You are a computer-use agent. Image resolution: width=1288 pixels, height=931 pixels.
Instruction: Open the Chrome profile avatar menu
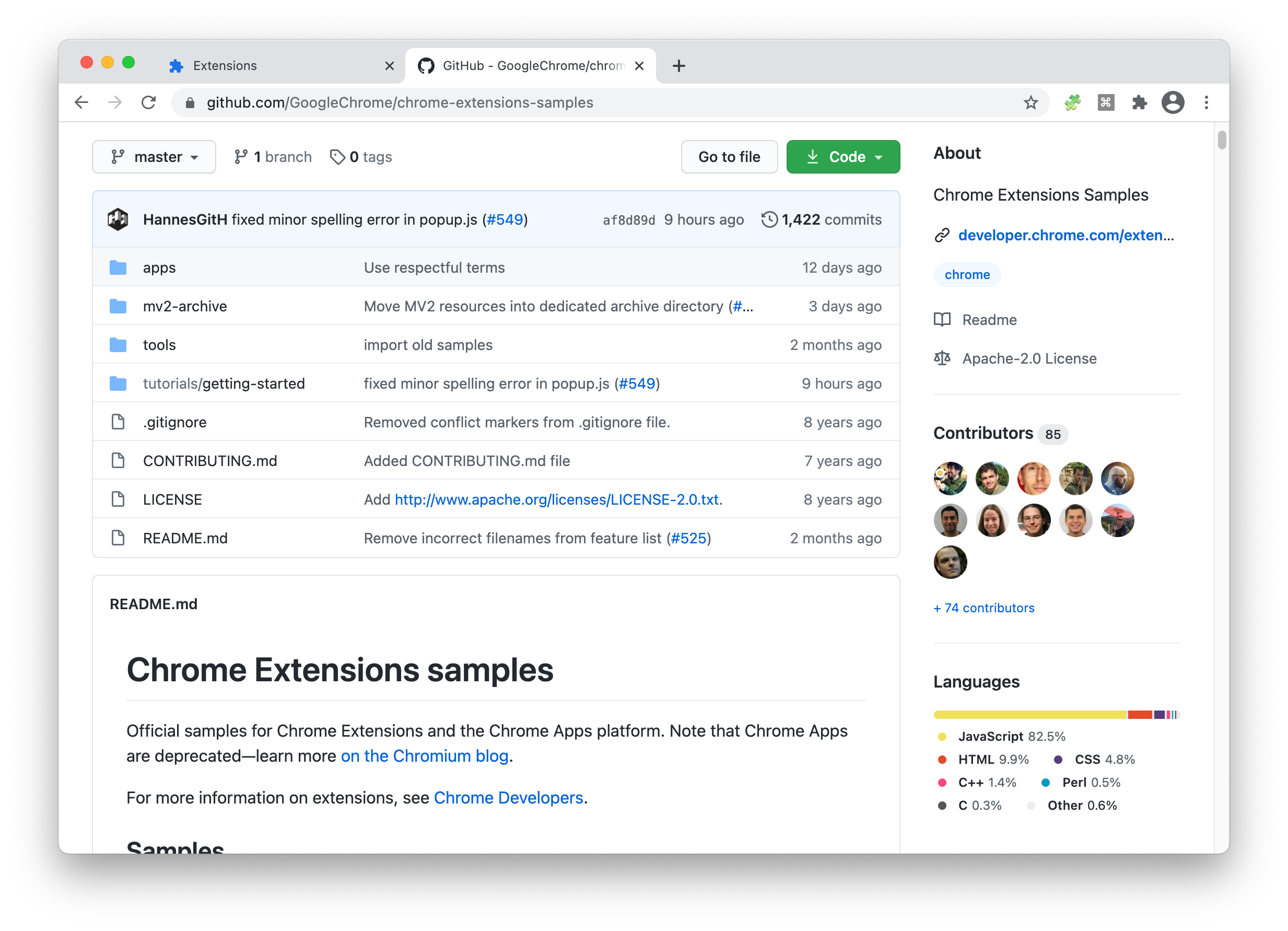(x=1173, y=102)
